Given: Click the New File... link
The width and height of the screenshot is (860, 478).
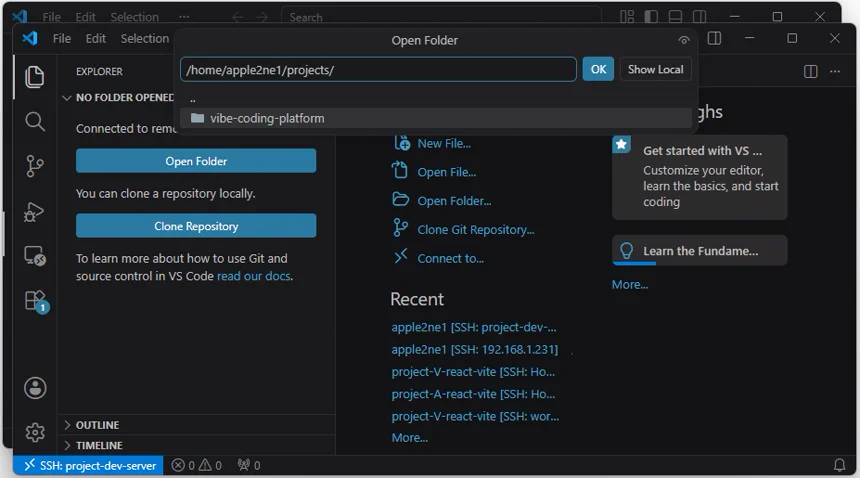Looking at the screenshot, I should pyautogui.click(x=444, y=144).
